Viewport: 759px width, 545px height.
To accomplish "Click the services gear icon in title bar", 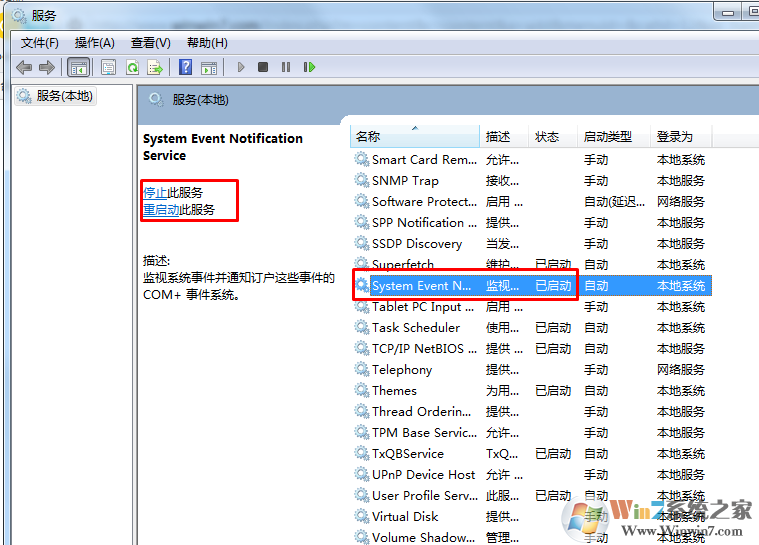I will coord(19,15).
